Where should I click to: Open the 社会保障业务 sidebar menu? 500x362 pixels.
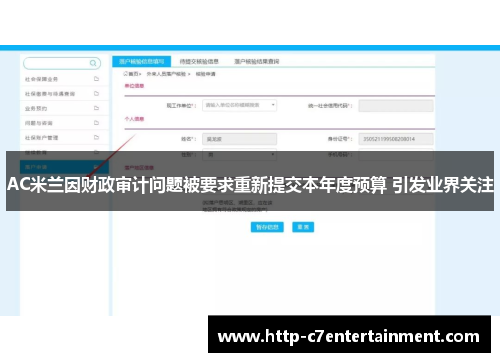click(64, 79)
